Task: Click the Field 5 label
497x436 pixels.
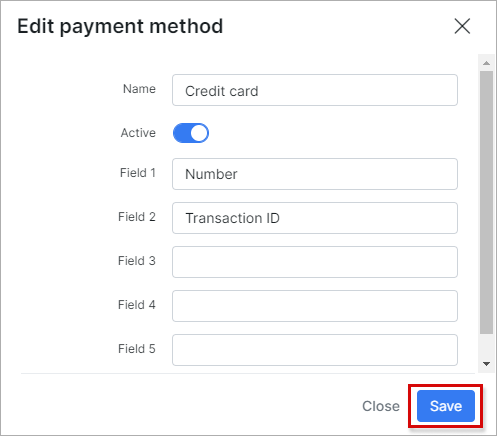Action: click(137, 349)
